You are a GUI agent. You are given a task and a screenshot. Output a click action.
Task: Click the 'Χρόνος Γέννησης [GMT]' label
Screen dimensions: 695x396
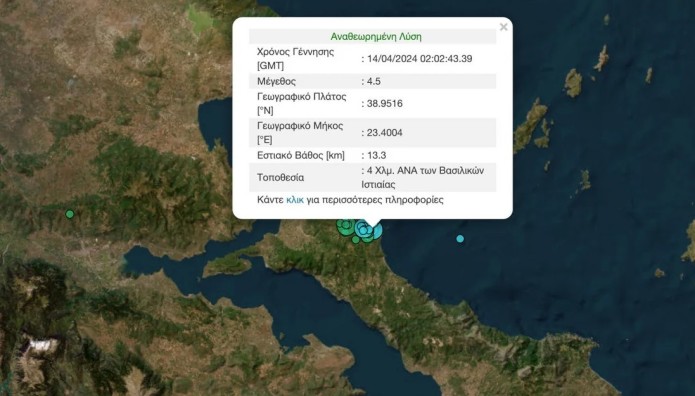coord(296,59)
